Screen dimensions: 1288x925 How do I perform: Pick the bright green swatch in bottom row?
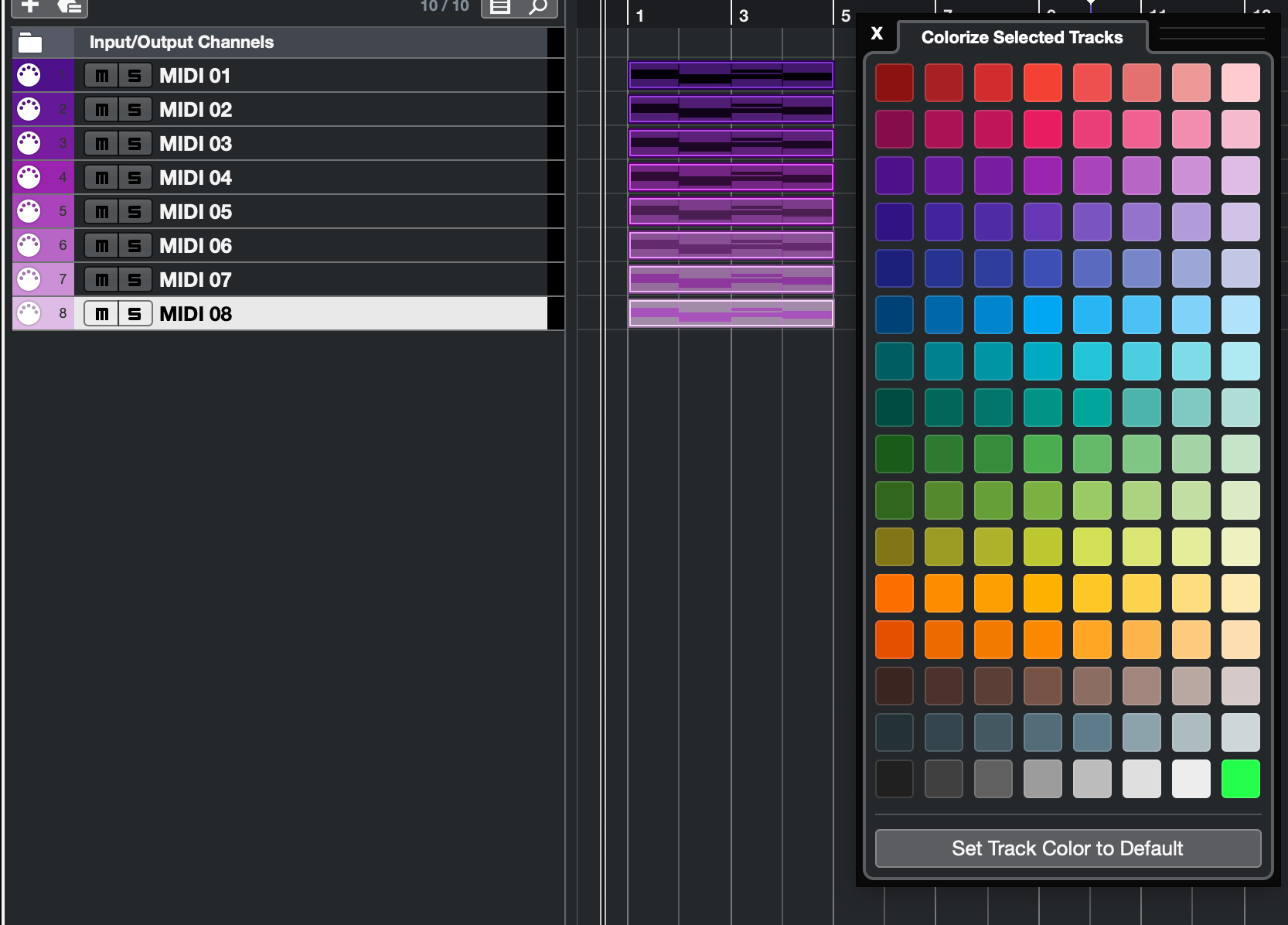point(1240,779)
